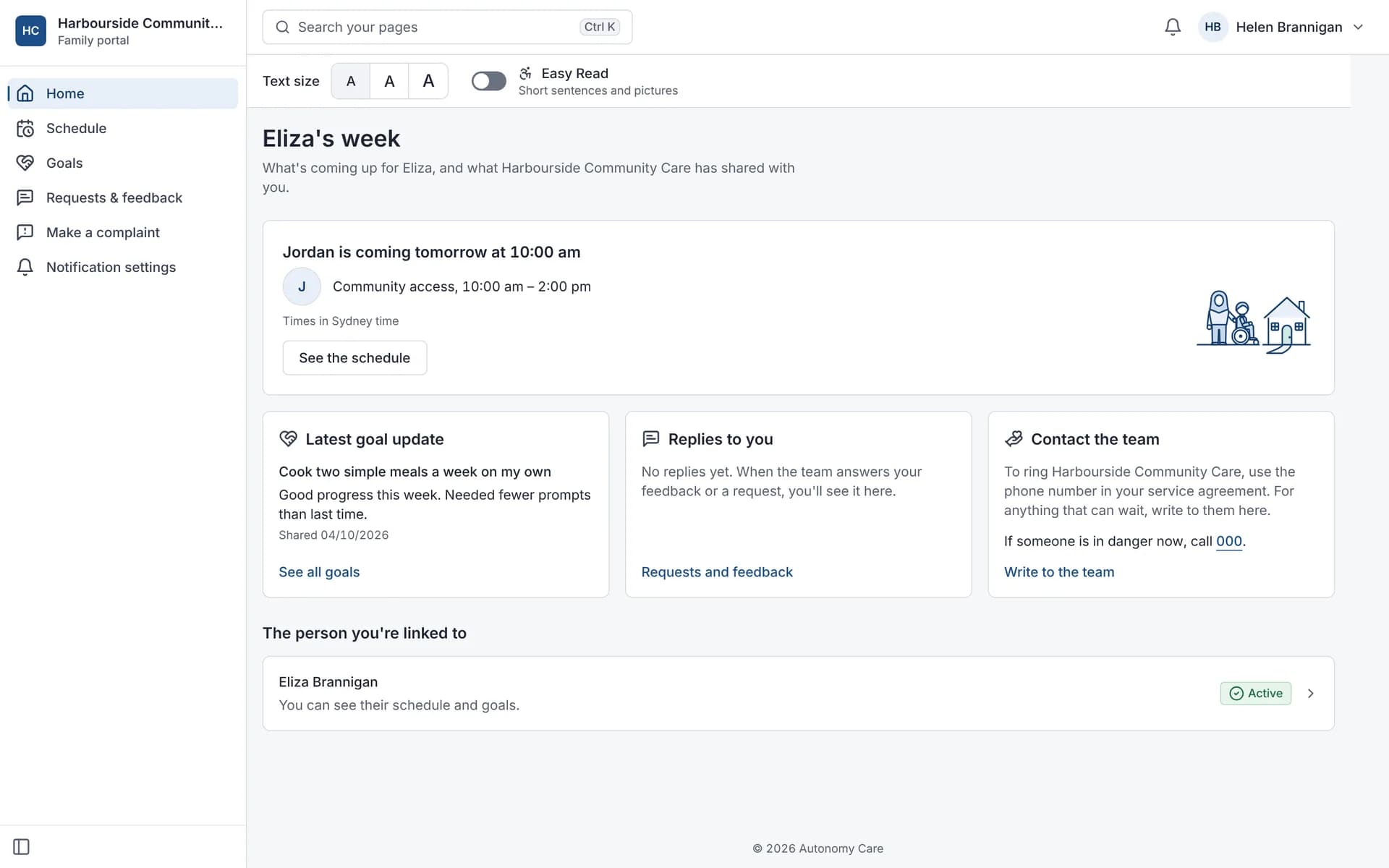
Task: Click See the schedule button
Action: (354, 358)
